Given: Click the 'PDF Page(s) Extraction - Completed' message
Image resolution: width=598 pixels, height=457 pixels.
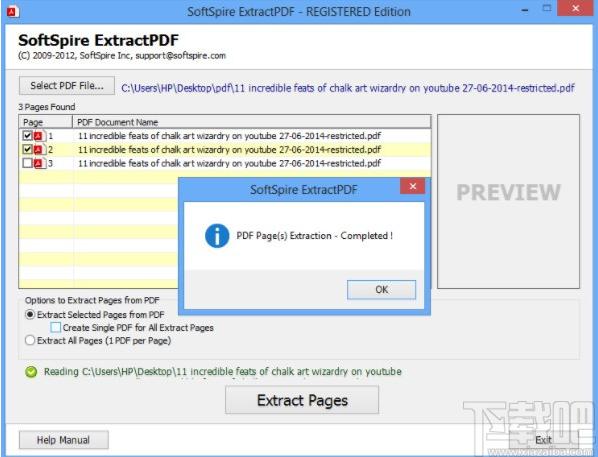Looking at the screenshot, I should coord(315,236).
